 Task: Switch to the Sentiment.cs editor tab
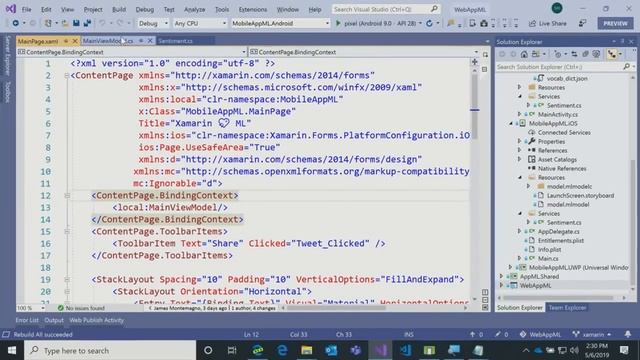tap(176, 41)
